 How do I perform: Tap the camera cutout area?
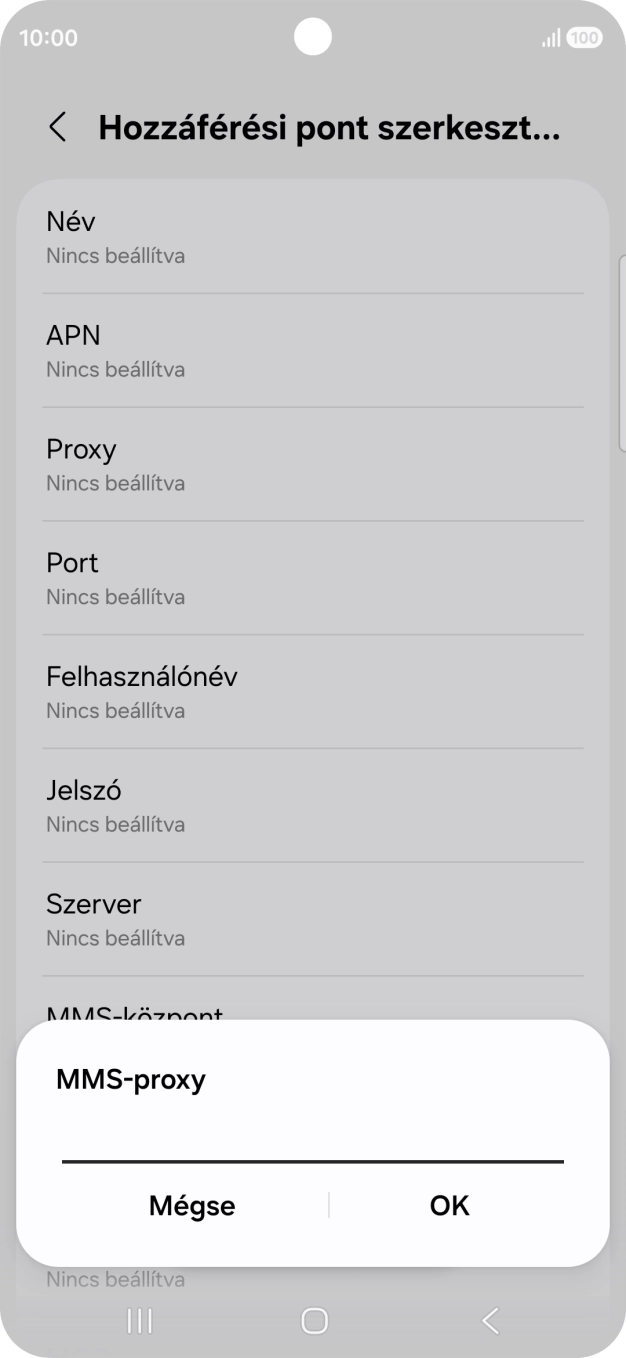[x=313, y=37]
